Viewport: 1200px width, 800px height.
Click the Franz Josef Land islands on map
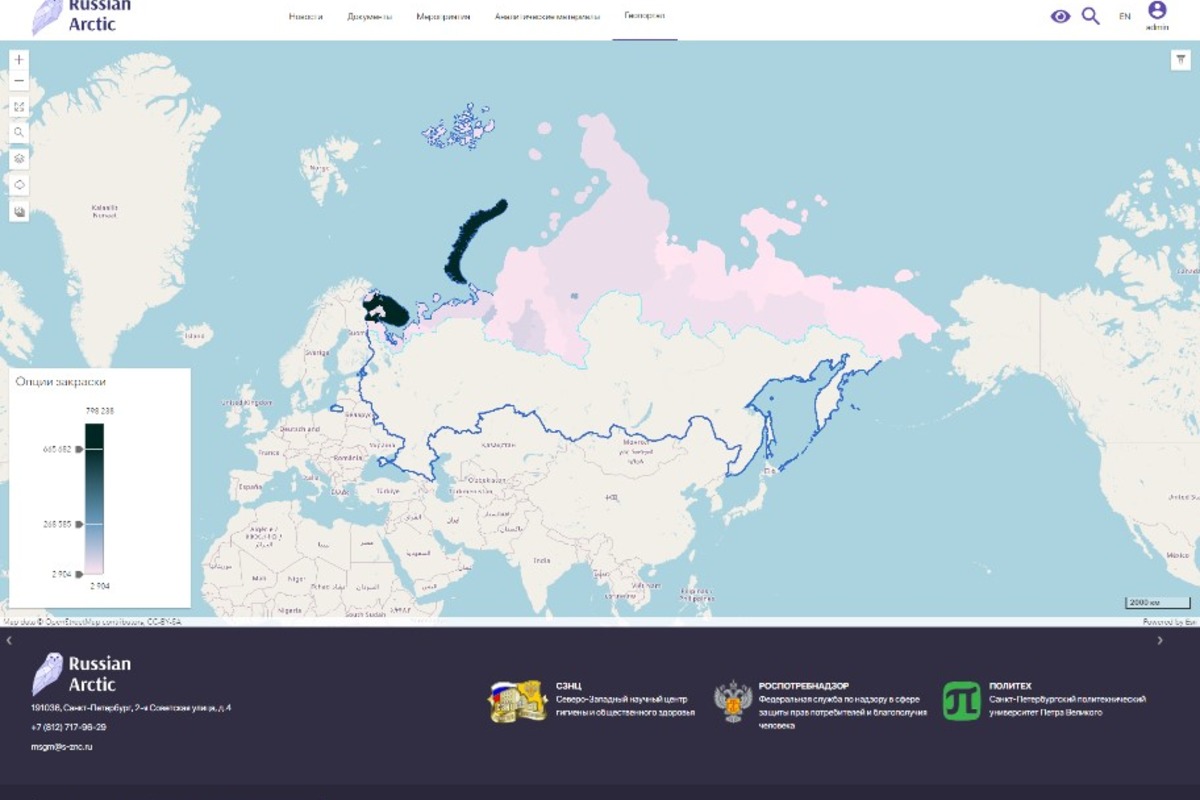[x=460, y=127]
